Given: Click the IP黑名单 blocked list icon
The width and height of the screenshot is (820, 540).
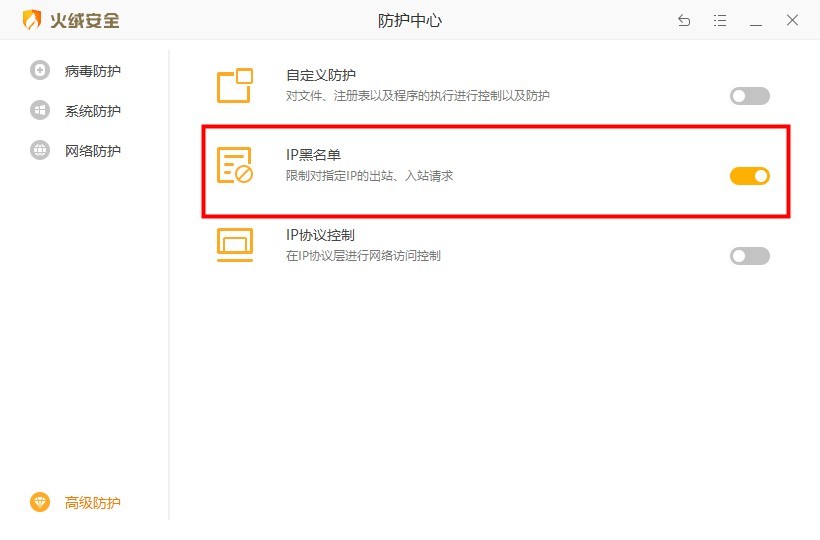Looking at the screenshot, I should 235,165.
